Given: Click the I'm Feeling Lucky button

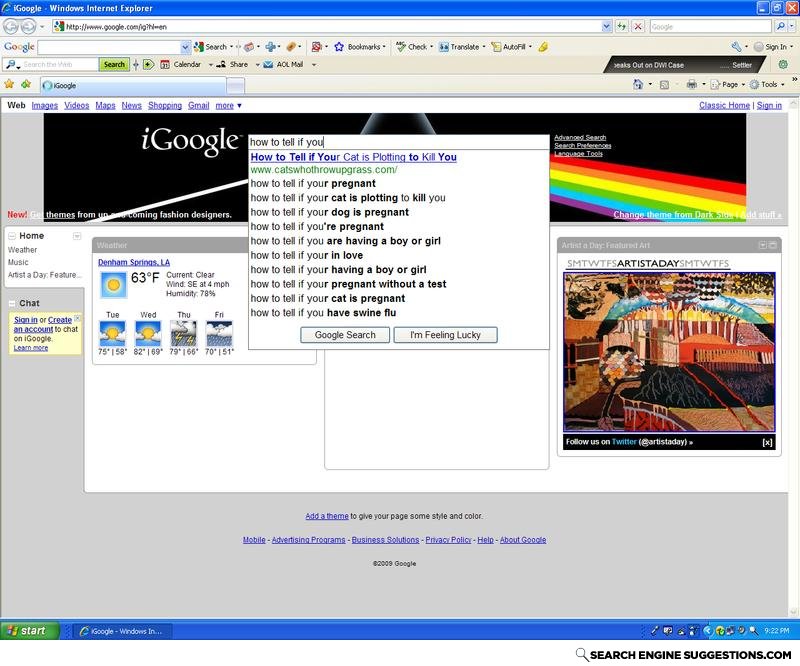Looking at the screenshot, I should point(445,335).
